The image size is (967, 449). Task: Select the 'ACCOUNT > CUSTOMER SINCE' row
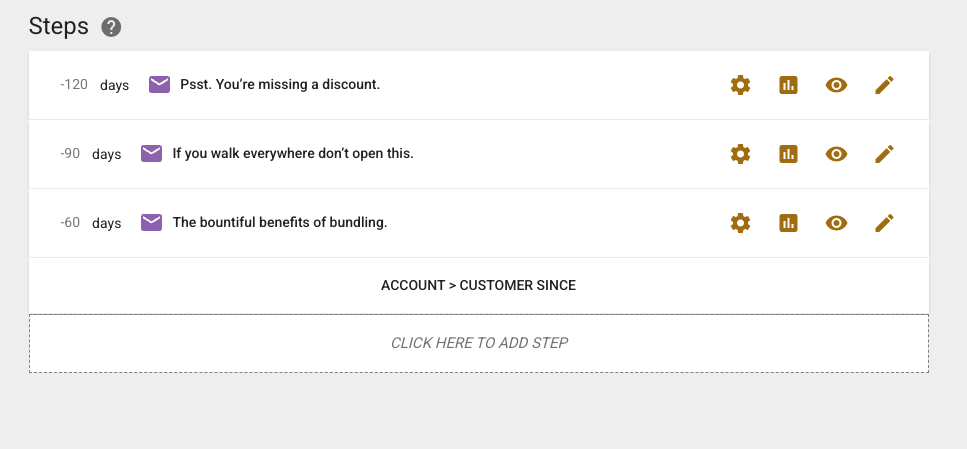coord(478,285)
